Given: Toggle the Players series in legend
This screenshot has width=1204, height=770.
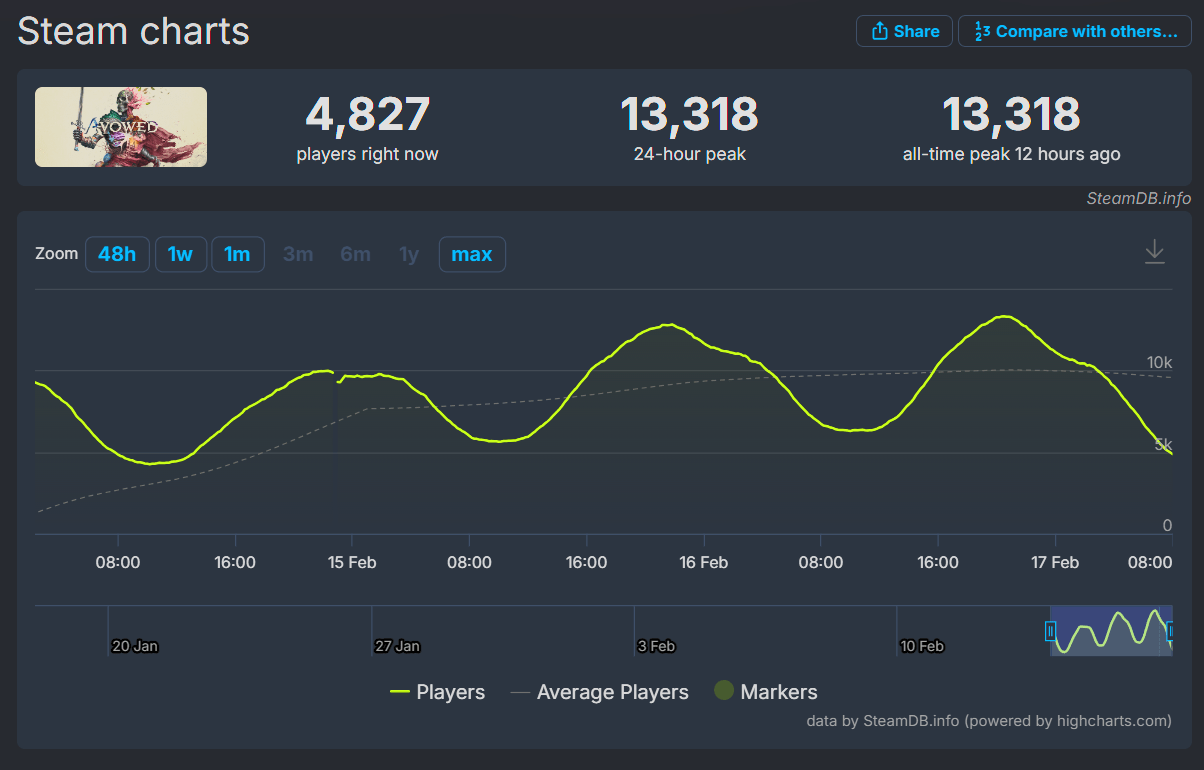Looking at the screenshot, I should (x=438, y=692).
